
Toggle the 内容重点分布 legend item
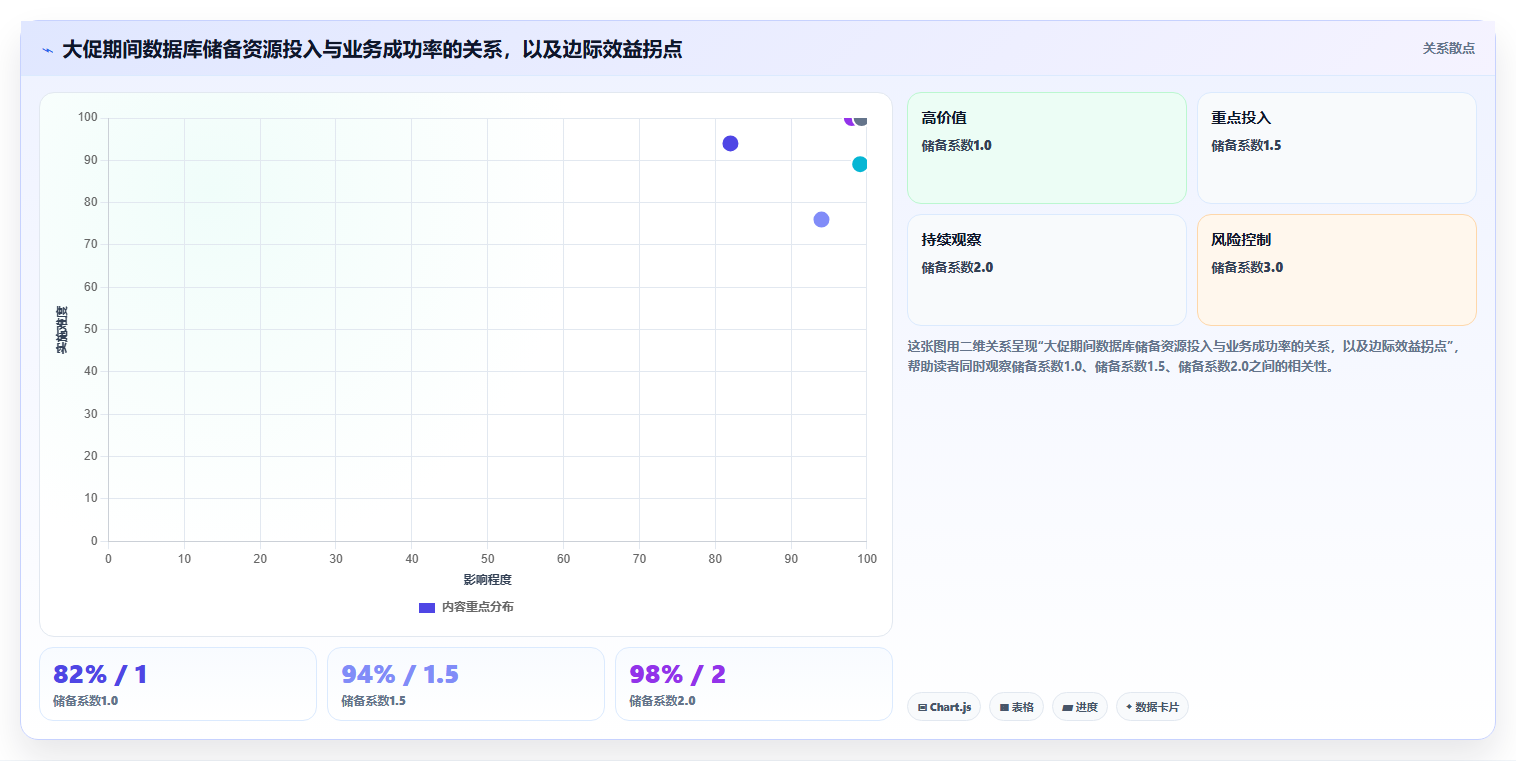(x=466, y=607)
